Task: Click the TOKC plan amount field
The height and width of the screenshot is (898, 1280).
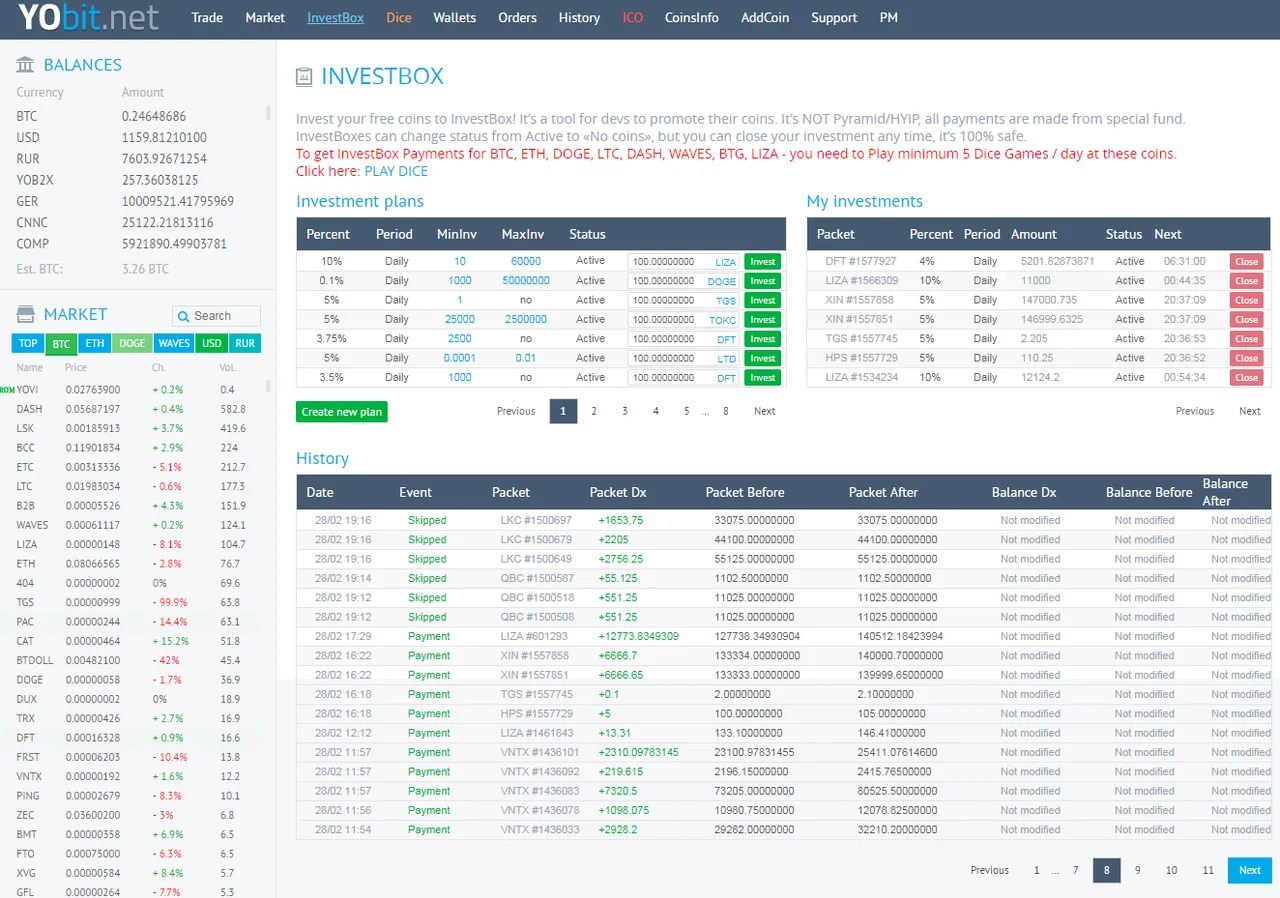Action: [684, 320]
